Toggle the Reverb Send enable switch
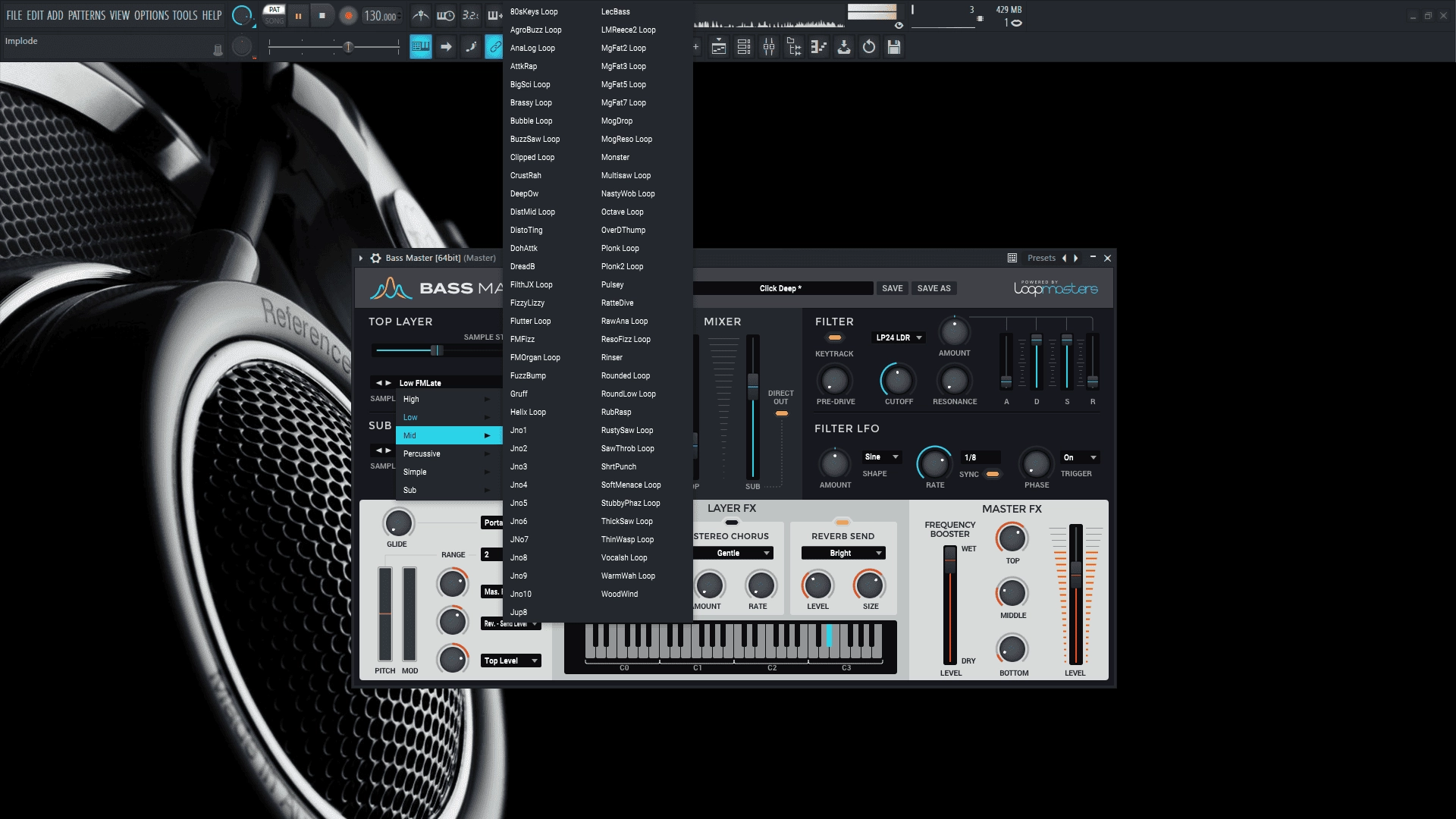 click(x=842, y=522)
